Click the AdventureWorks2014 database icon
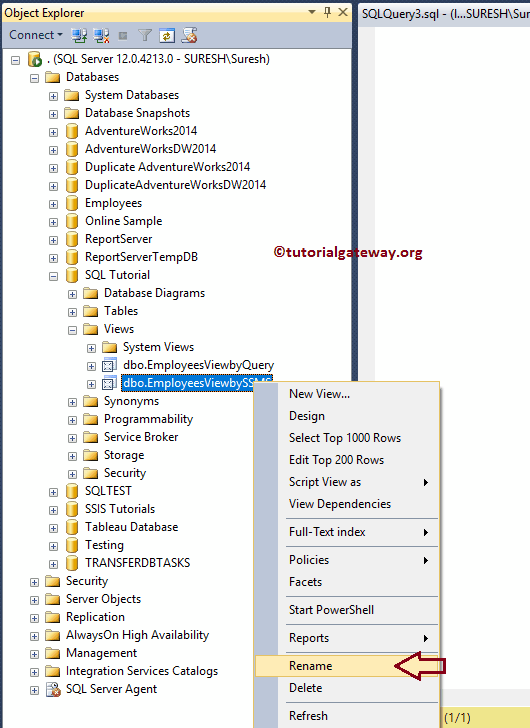The image size is (530, 728). [72, 131]
